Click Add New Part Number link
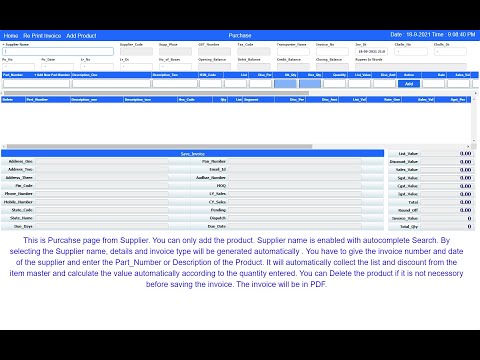Screen dimensions: 480x360 pos(52,75)
